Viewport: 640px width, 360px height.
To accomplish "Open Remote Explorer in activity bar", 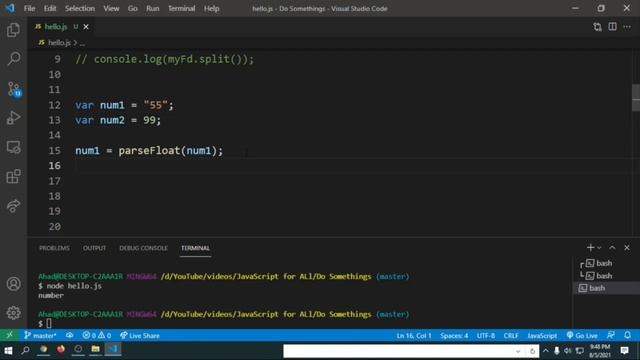I will coord(13,147).
